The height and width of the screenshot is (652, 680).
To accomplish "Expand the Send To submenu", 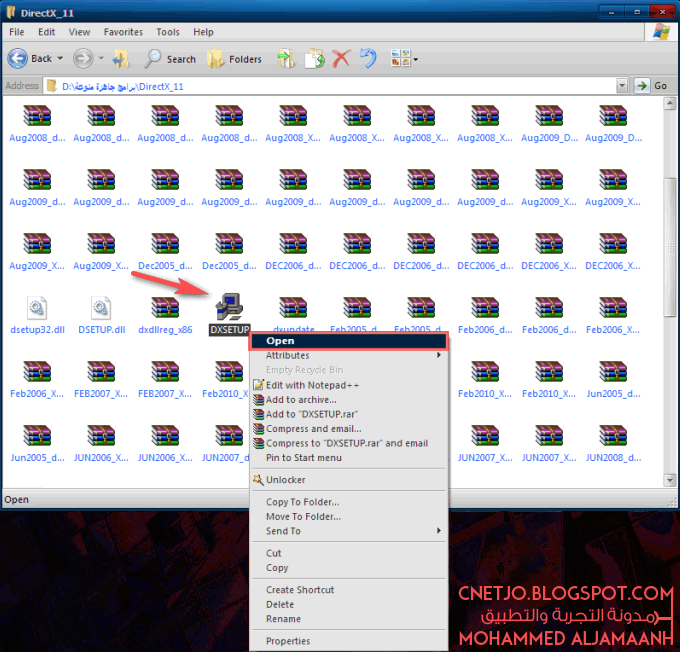I will [348, 531].
